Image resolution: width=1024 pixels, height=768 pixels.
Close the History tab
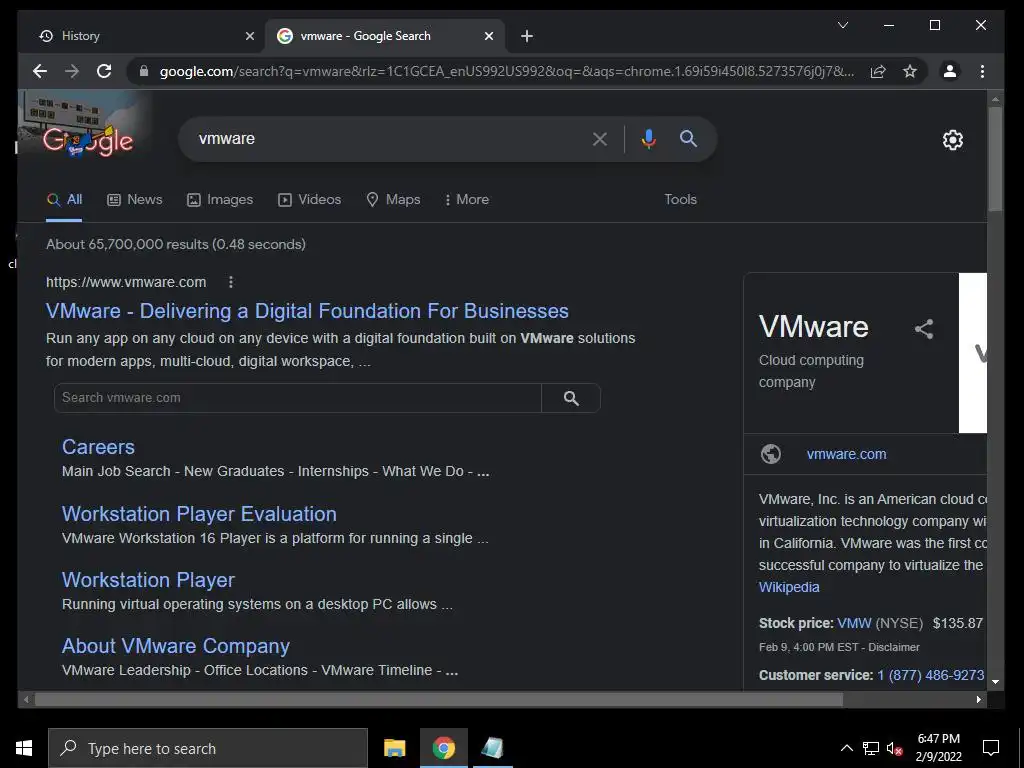click(249, 37)
